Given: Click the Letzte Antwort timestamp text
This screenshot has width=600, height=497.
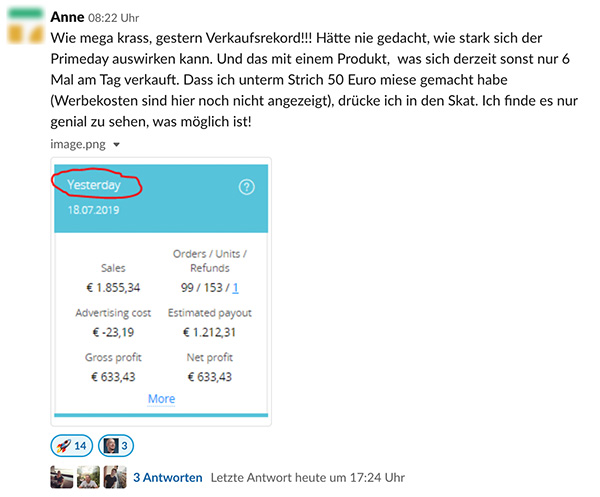Looking at the screenshot, I should pos(308,477).
